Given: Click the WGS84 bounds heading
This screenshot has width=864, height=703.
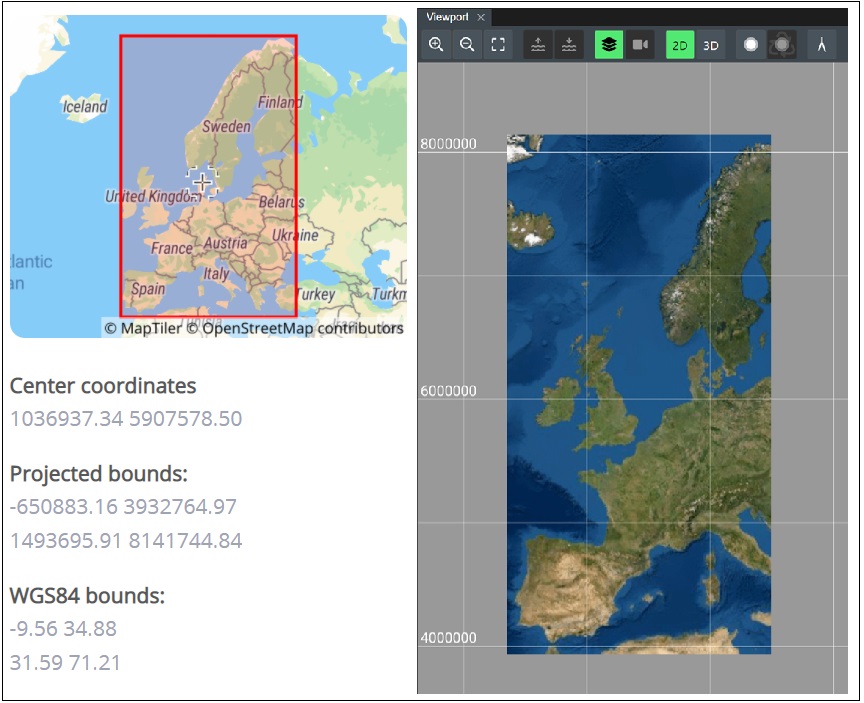Looking at the screenshot, I should click(88, 596).
